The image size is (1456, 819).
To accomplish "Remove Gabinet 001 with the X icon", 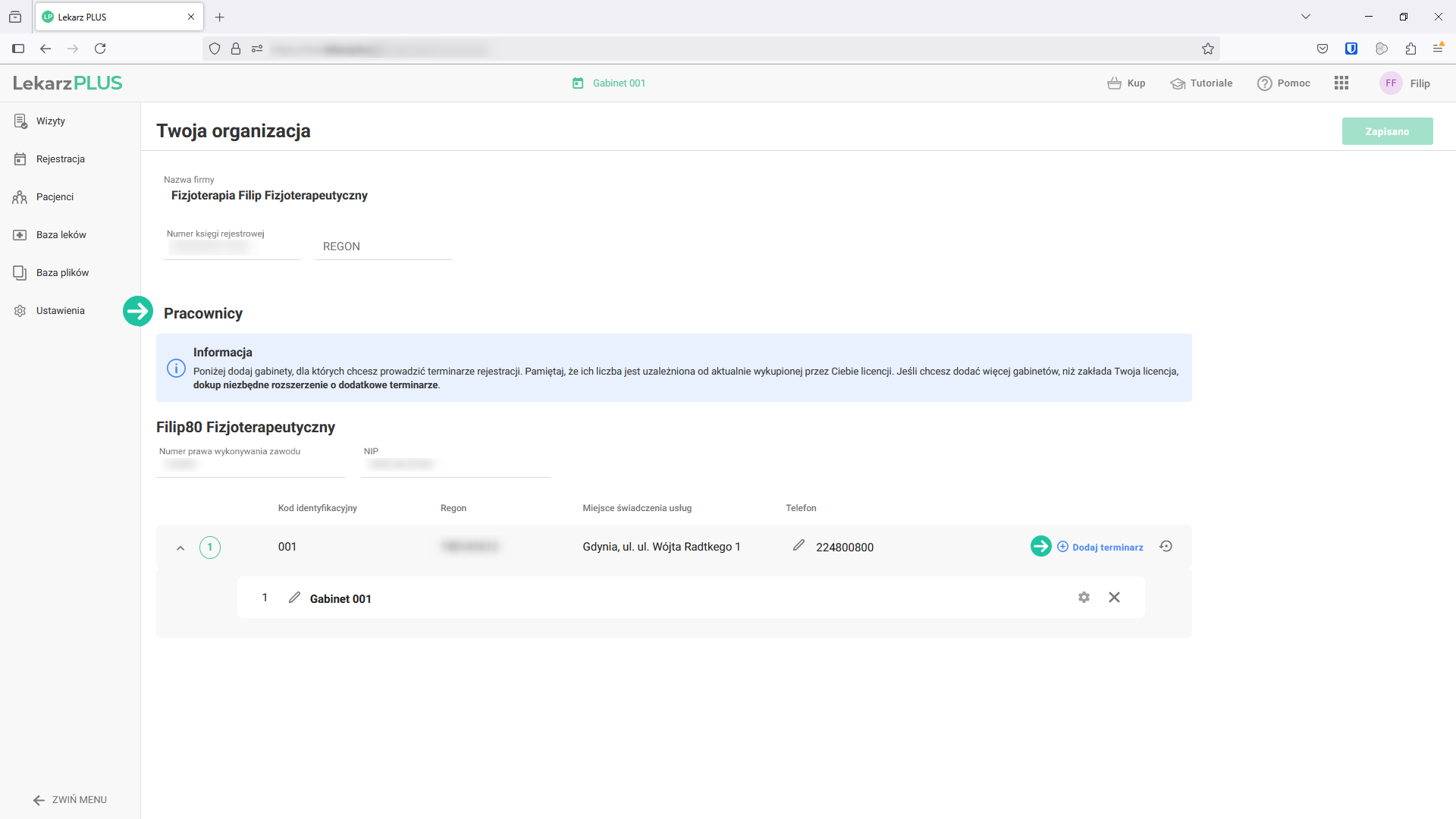I will (1114, 598).
